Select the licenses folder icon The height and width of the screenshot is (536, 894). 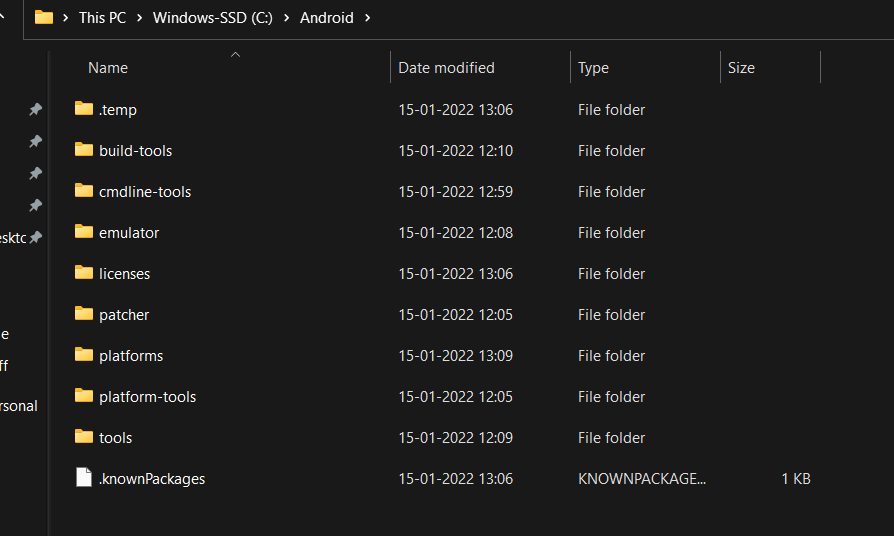tap(84, 273)
